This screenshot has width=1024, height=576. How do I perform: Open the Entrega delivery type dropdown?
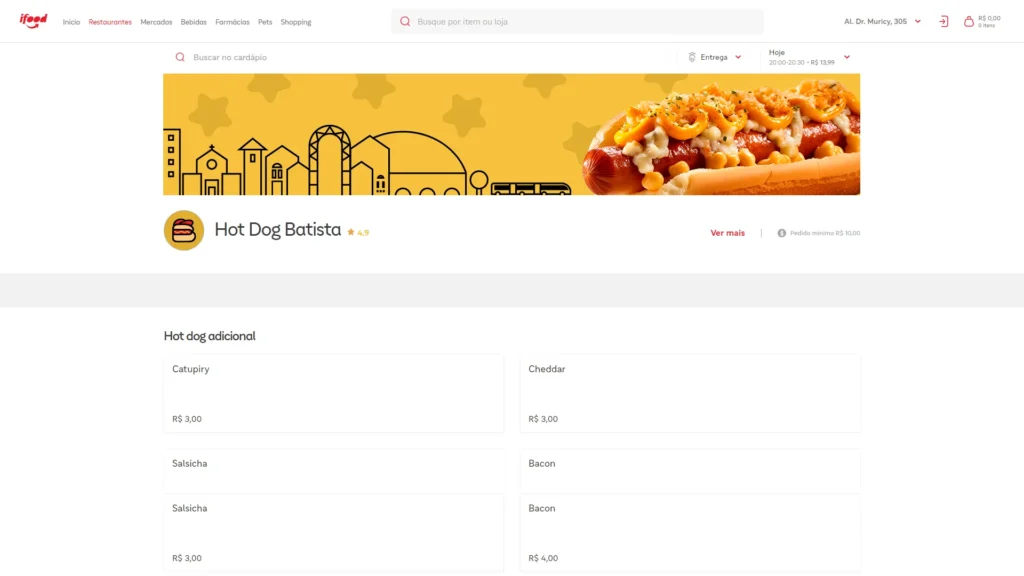pyautogui.click(x=716, y=57)
